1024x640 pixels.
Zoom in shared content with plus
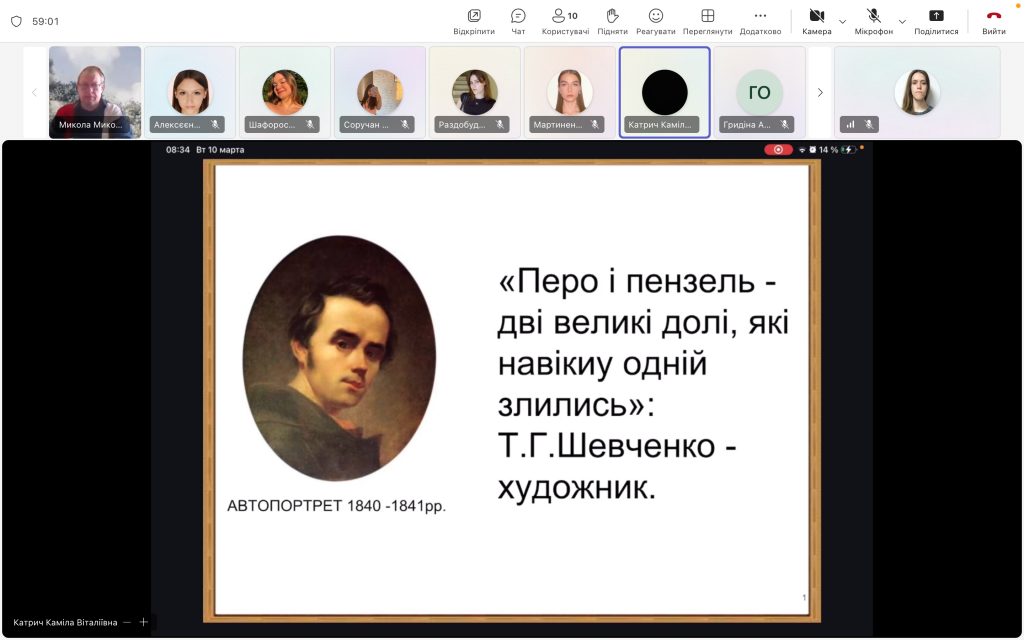(143, 622)
